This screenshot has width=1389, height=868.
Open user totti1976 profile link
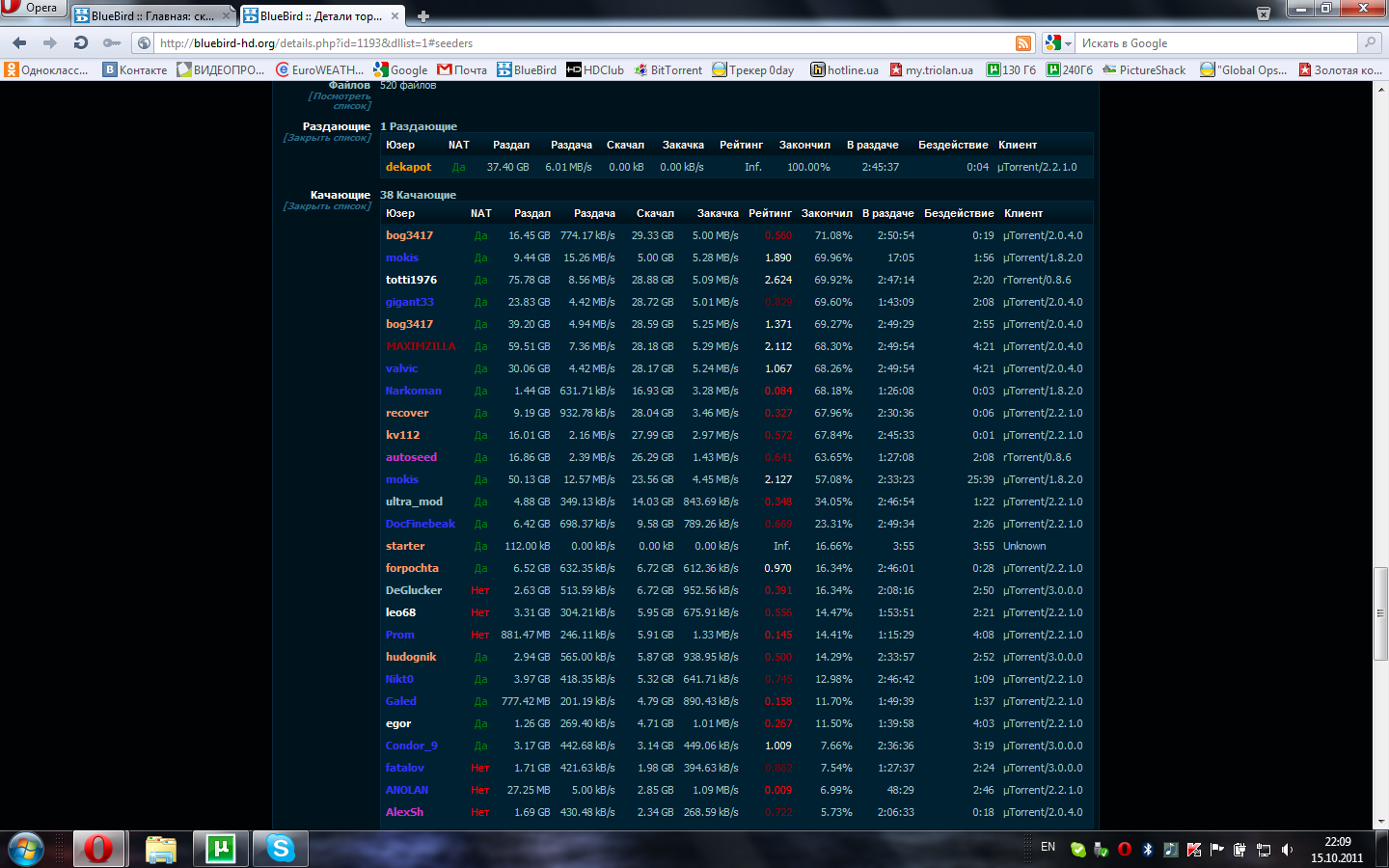(x=411, y=280)
